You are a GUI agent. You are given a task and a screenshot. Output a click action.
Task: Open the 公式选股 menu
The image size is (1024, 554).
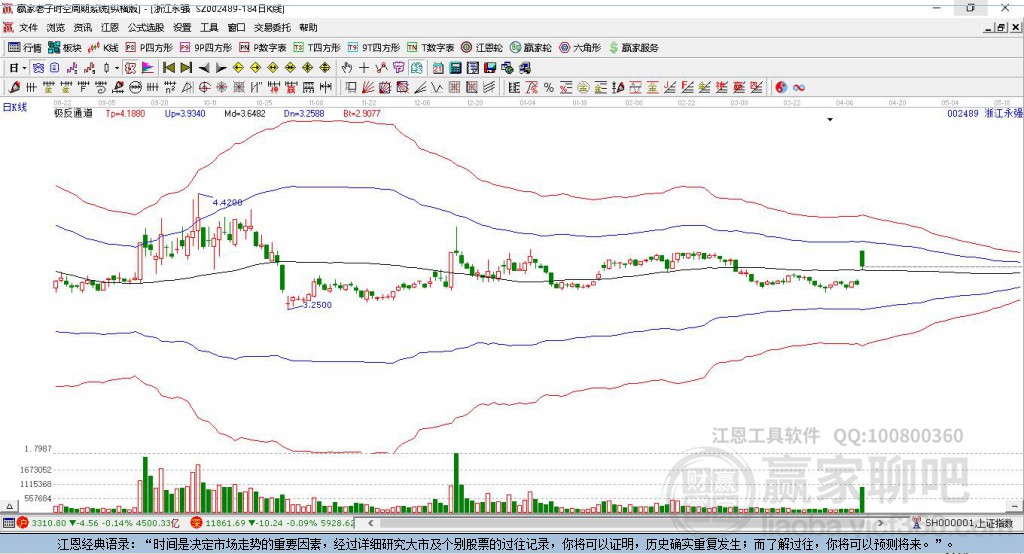pos(146,27)
